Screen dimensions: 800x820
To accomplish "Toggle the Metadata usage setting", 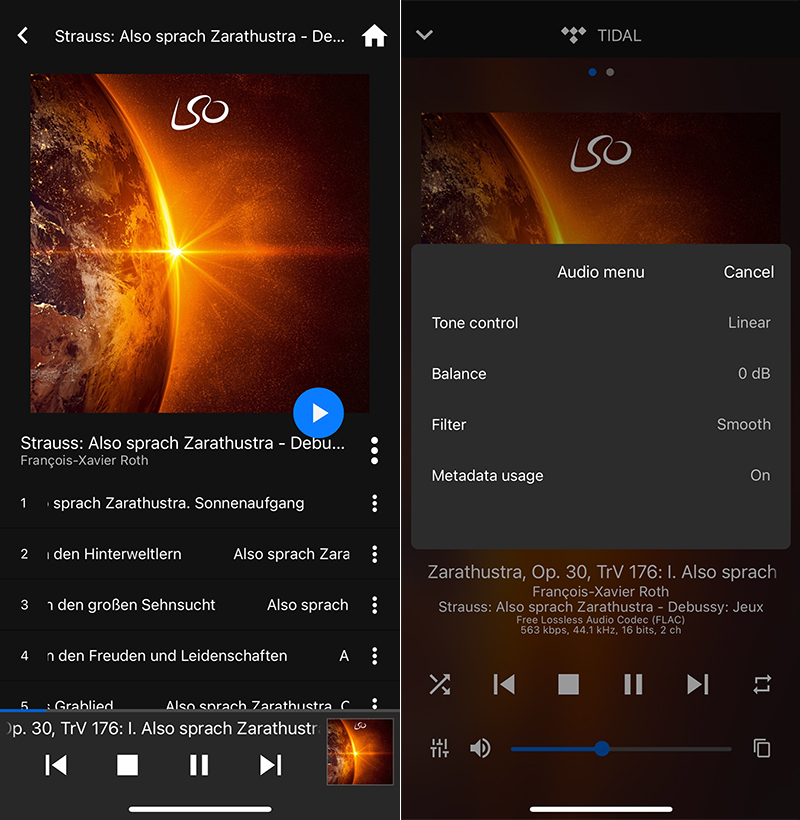I will (x=601, y=475).
